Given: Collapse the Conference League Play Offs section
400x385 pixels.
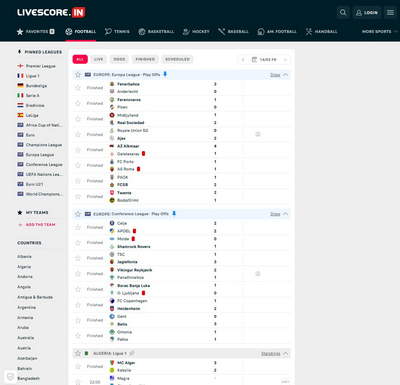Looking at the screenshot, I should 286,214.
